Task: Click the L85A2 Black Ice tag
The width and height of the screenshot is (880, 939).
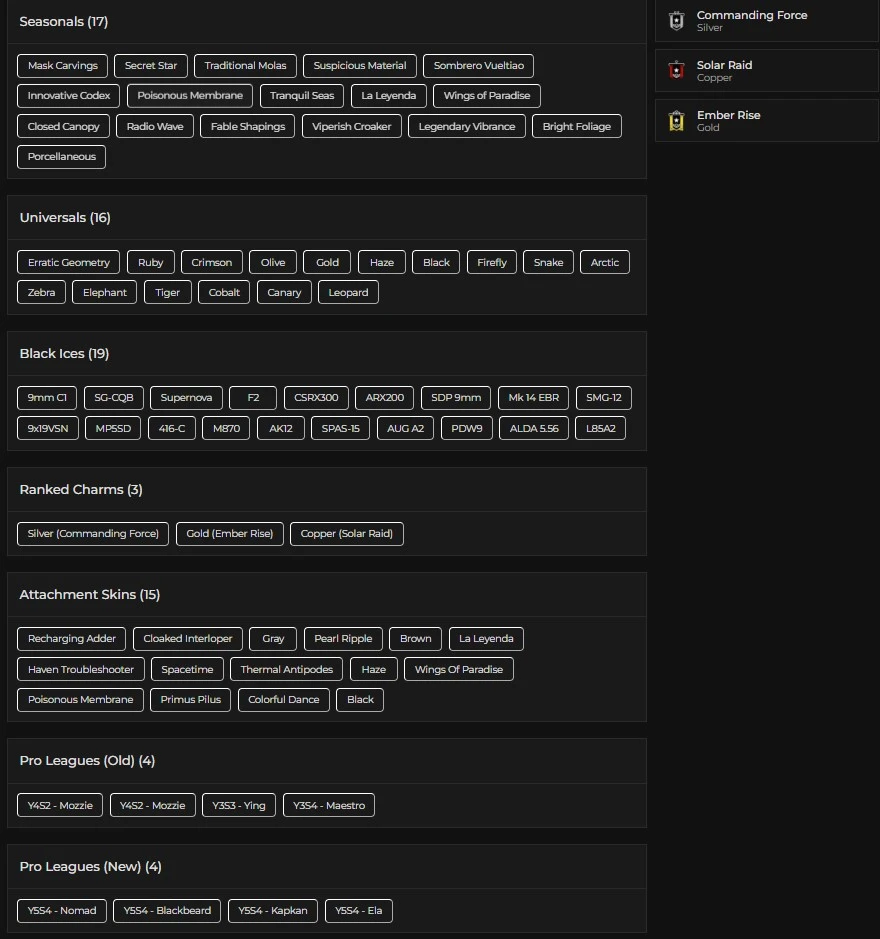Action: 602,428
